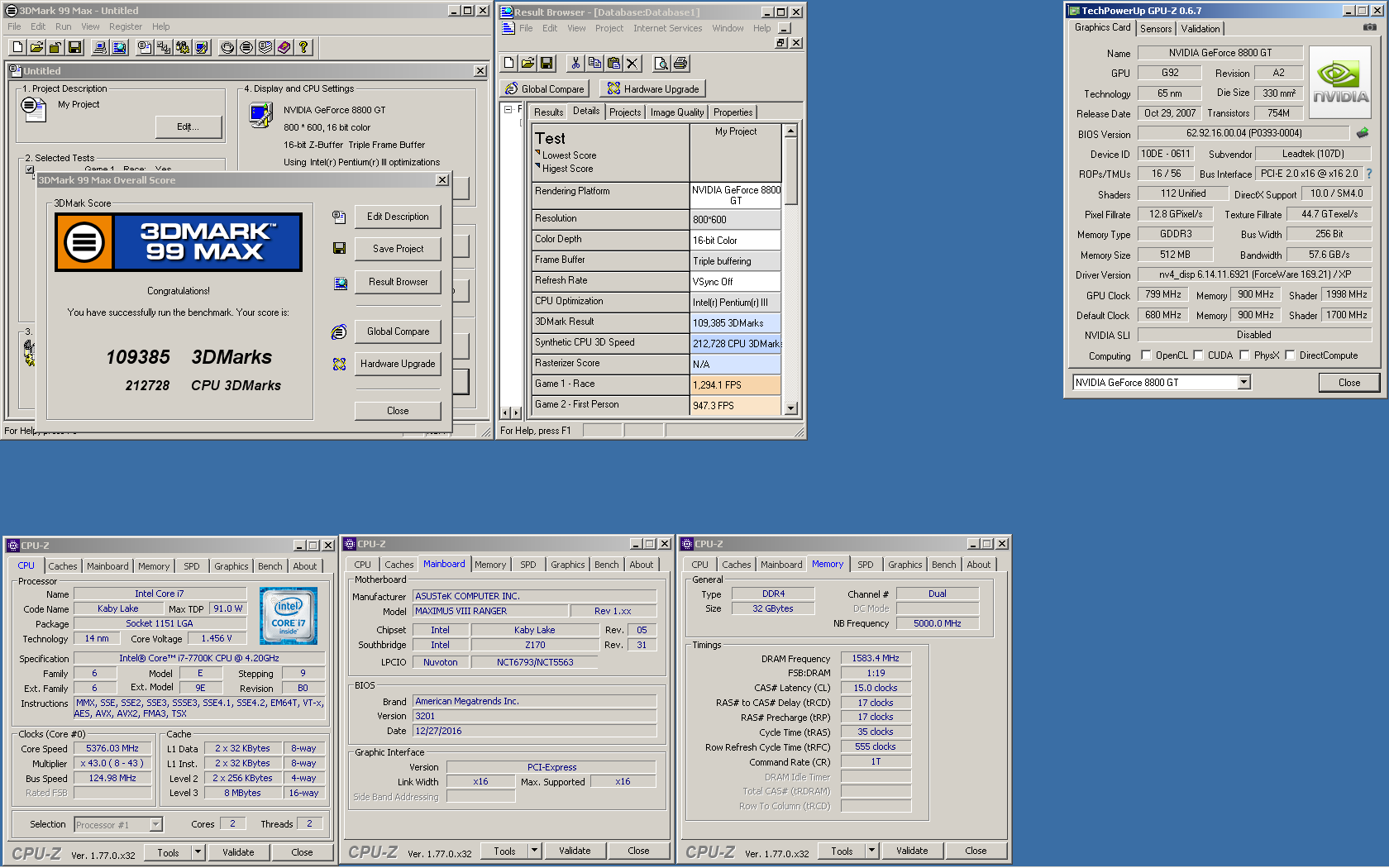This screenshot has width=1389, height=868.
Task: Click the computer system info icon in 3DMark toolbar
Action: point(100,47)
